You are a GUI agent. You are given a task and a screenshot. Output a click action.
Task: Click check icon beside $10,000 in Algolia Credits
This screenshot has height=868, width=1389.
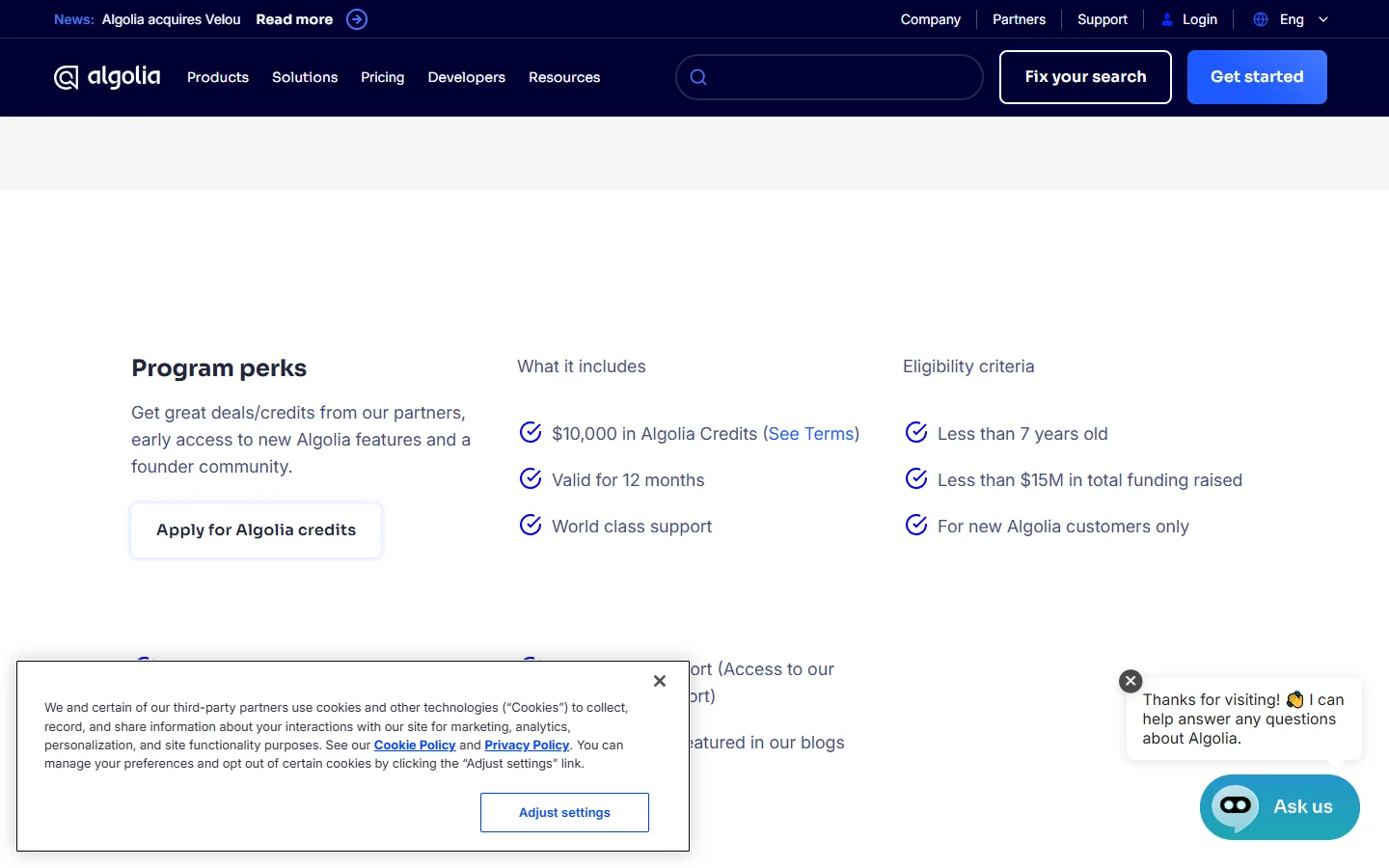[x=531, y=432]
